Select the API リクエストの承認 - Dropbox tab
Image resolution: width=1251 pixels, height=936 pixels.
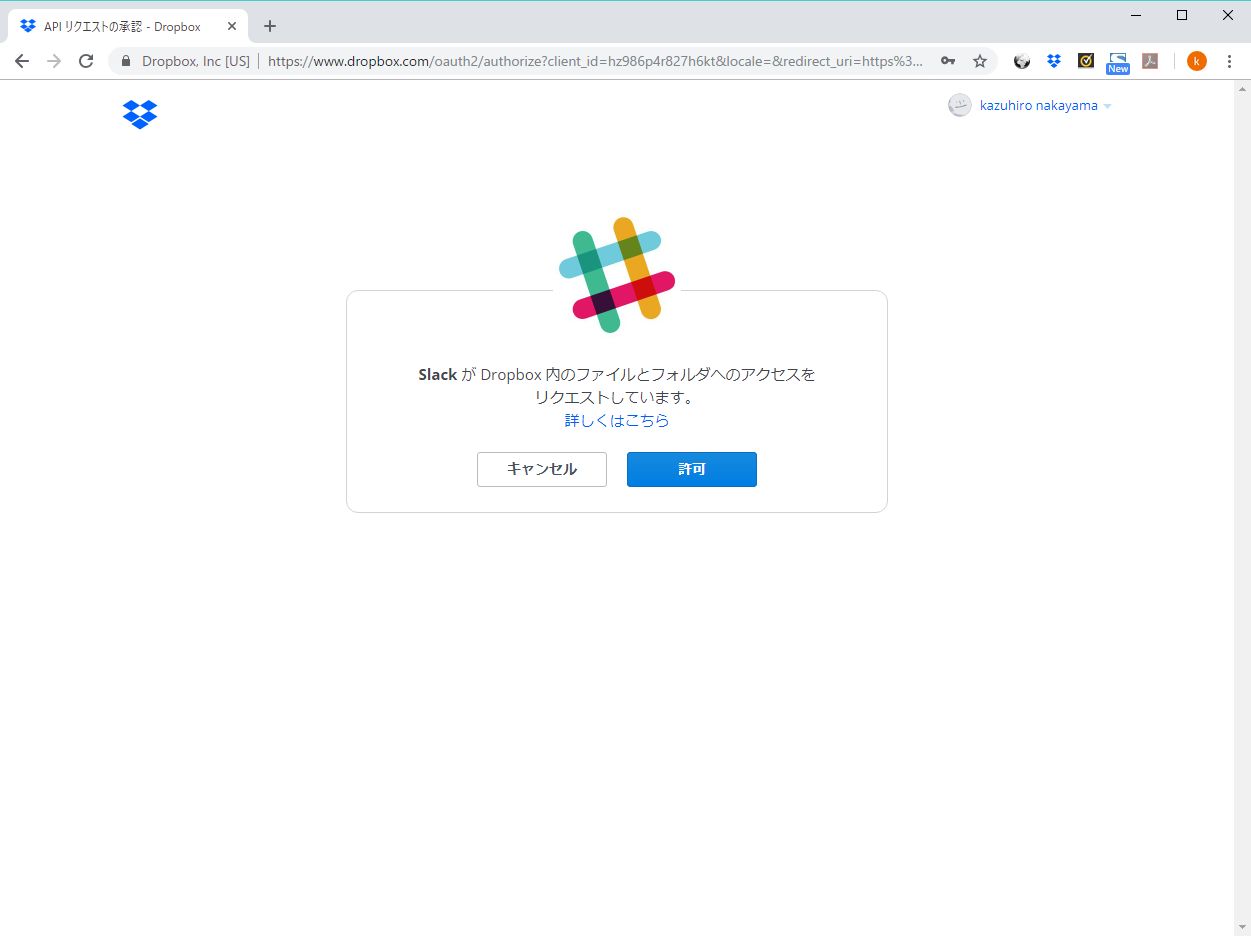coord(128,26)
